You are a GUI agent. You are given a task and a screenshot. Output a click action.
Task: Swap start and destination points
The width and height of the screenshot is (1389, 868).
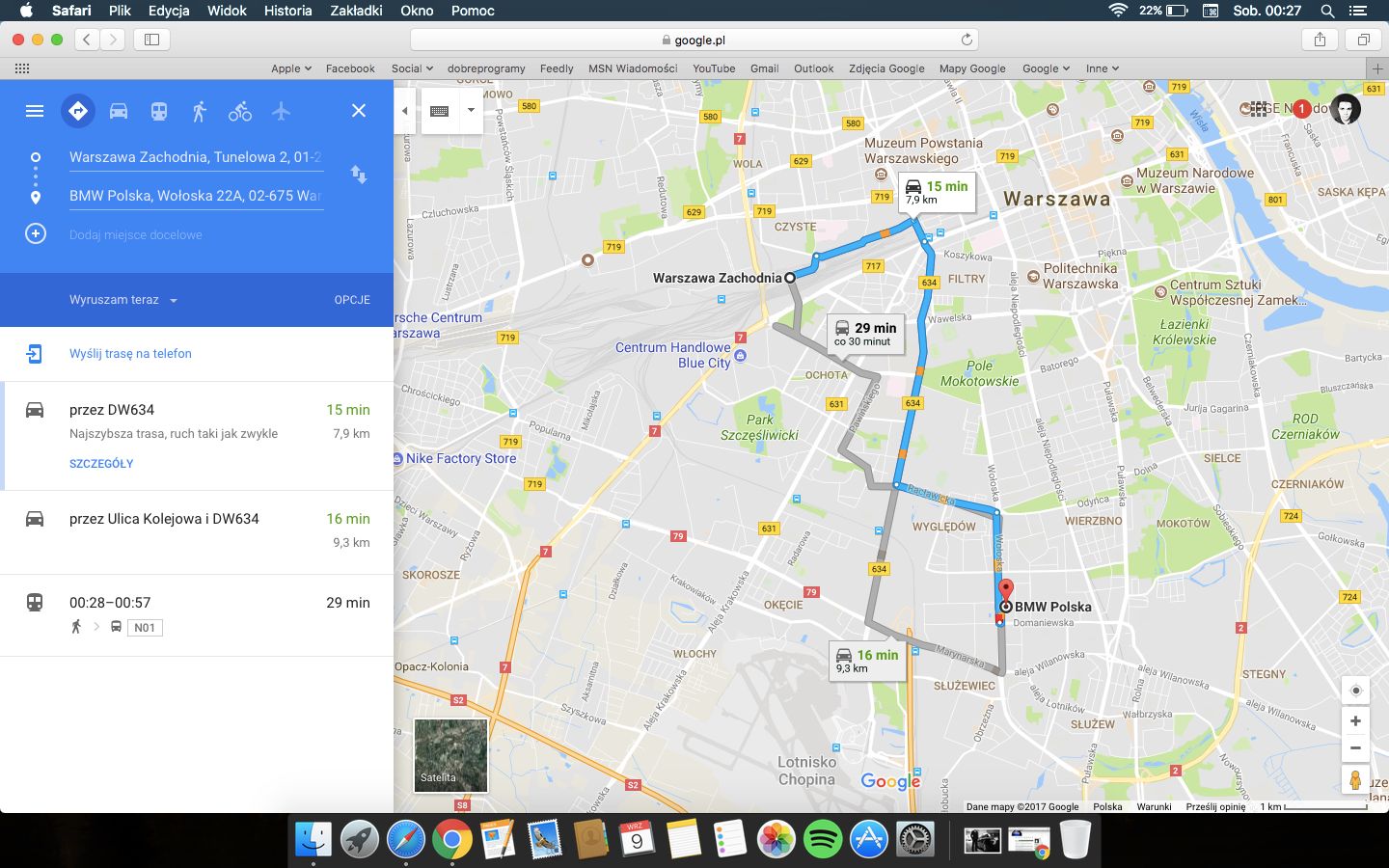(x=359, y=175)
